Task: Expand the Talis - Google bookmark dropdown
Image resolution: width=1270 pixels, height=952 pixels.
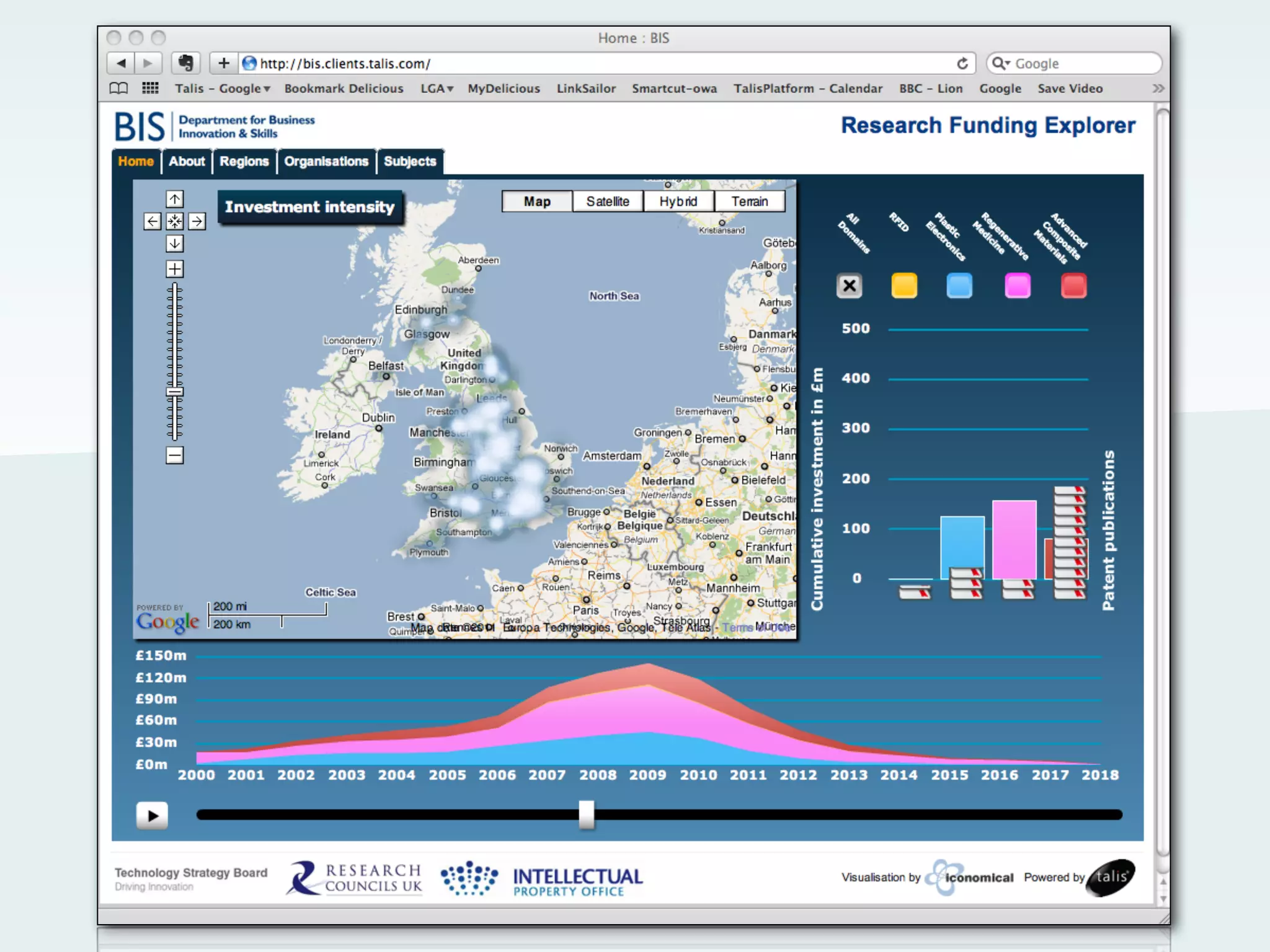Action: coord(222,89)
